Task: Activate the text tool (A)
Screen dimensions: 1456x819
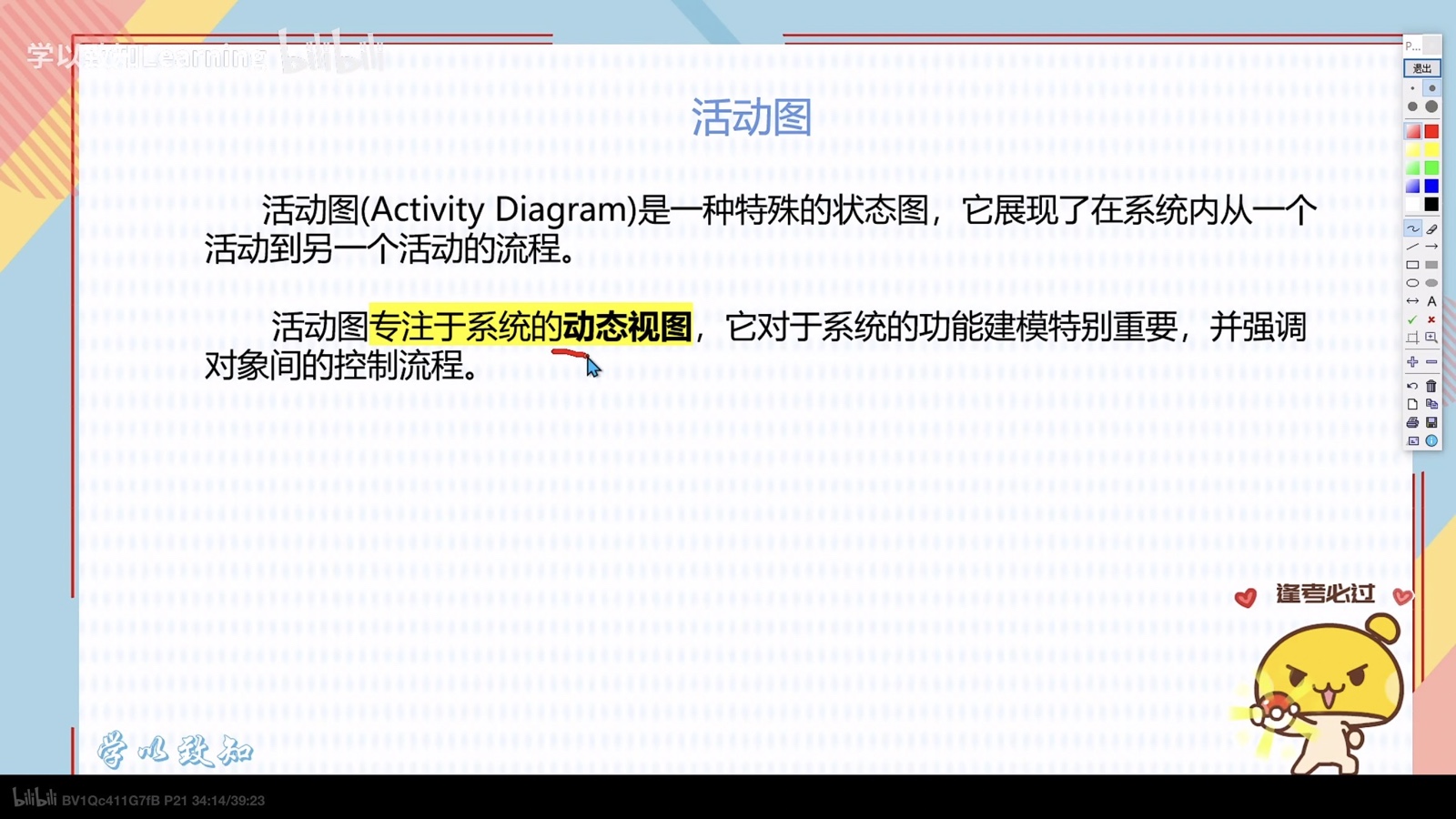Action: (1431, 301)
